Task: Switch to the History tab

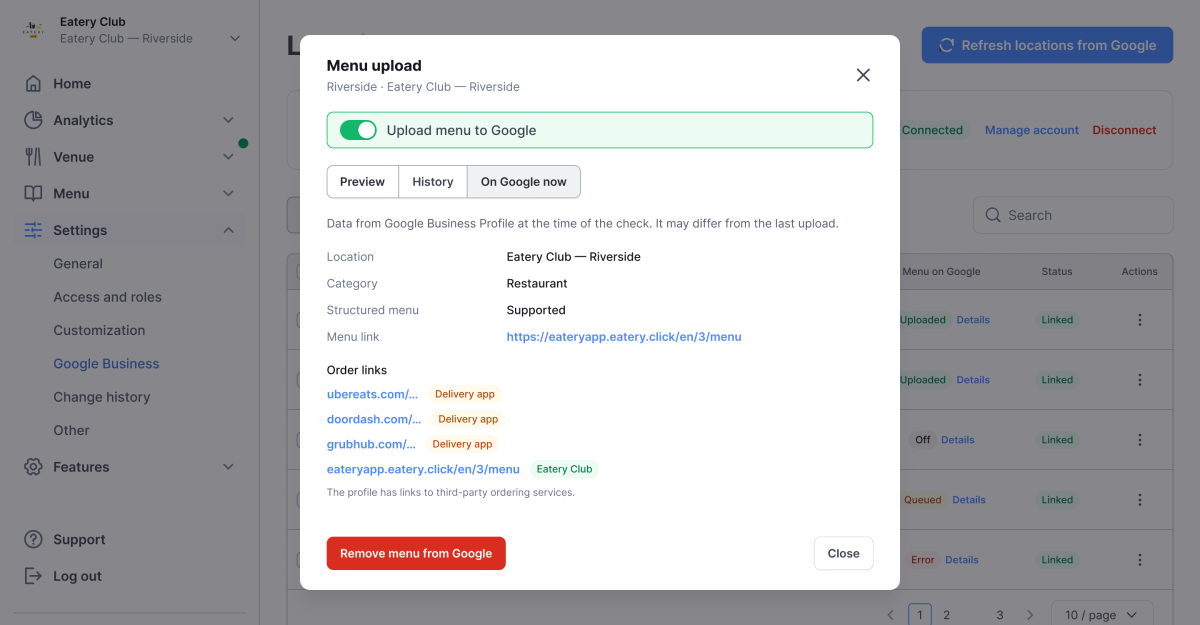Action: (433, 182)
